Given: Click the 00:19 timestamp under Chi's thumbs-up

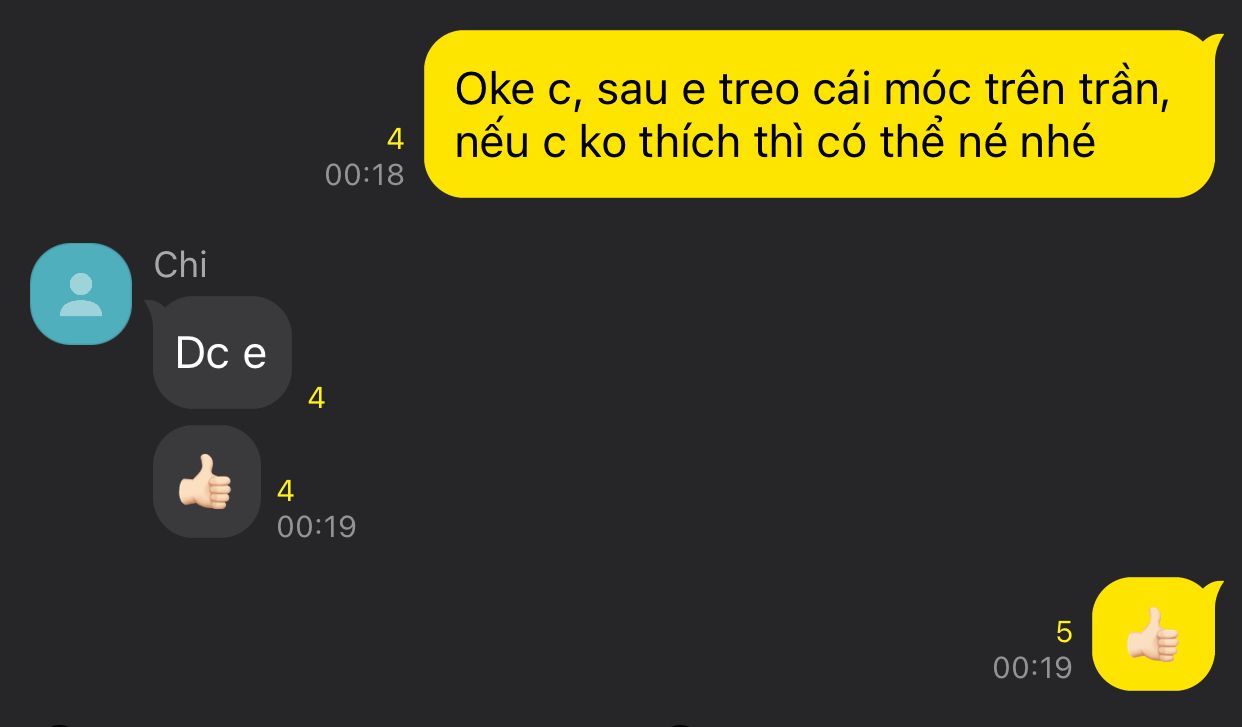Looking at the screenshot, I should [x=317, y=527].
